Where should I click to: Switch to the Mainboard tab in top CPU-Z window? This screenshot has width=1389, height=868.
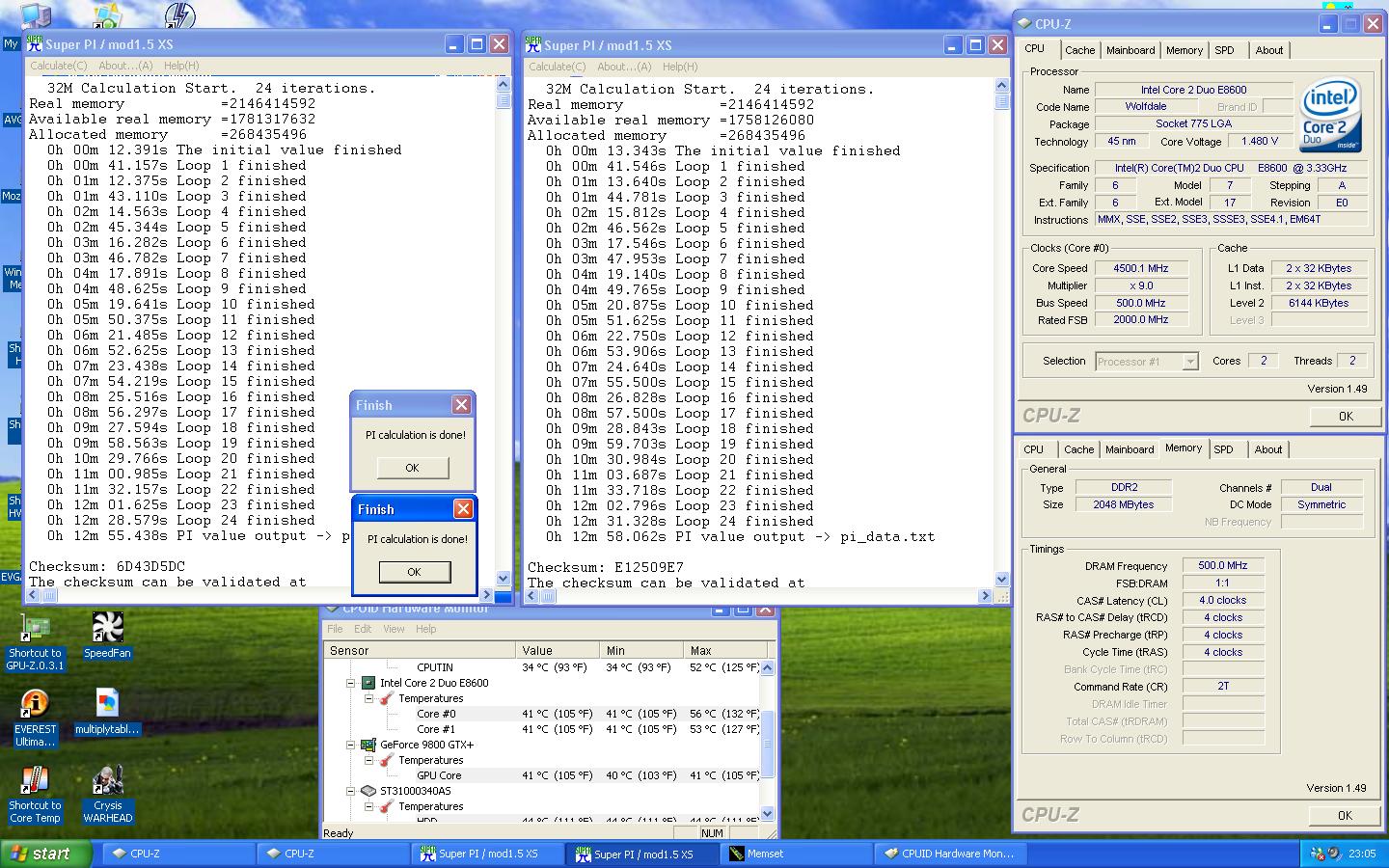[1130, 50]
